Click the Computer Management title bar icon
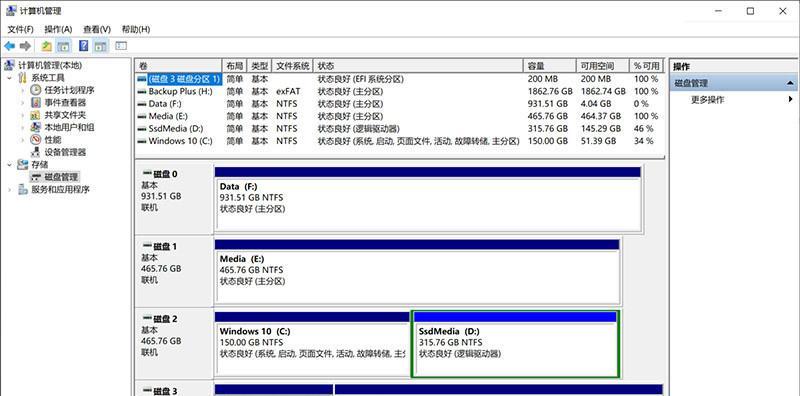Image resolution: width=800 pixels, height=396 pixels. coord(11,11)
